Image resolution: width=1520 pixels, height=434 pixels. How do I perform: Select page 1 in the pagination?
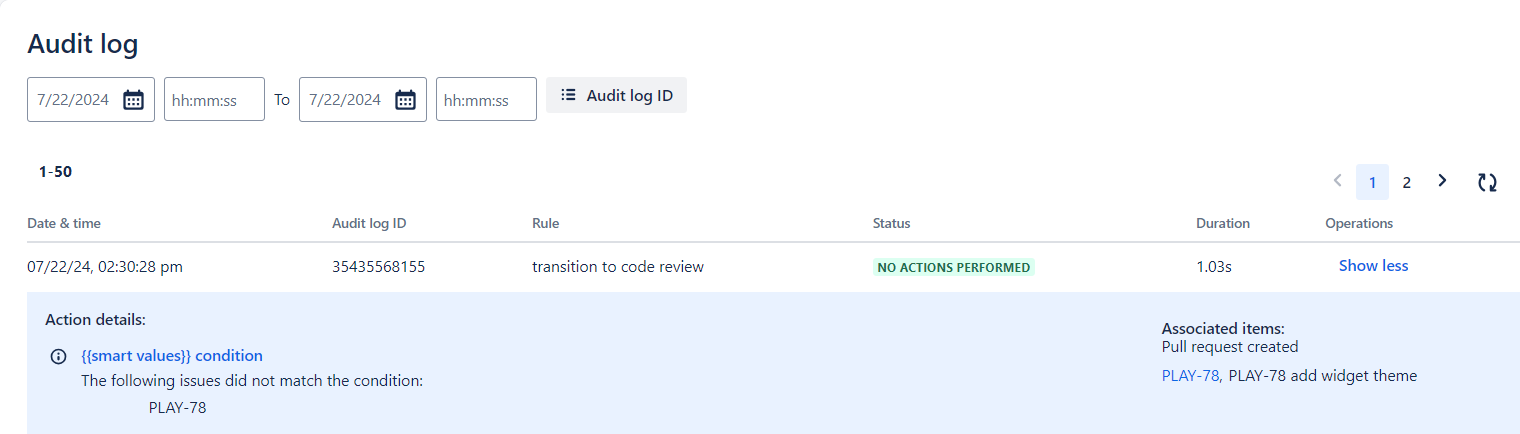click(x=1372, y=182)
